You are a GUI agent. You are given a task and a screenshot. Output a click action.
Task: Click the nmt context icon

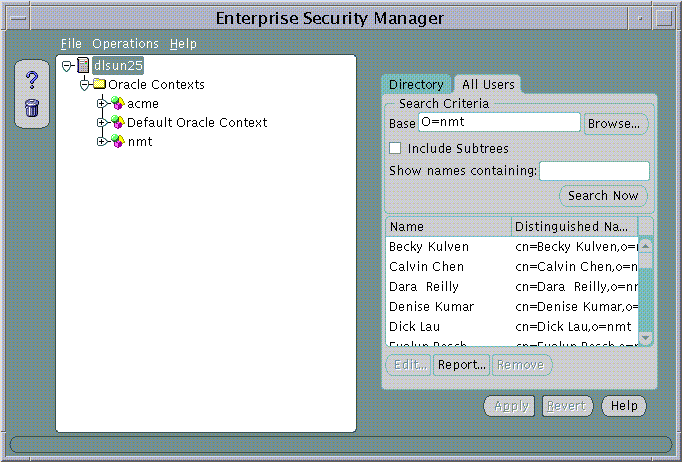click(x=117, y=141)
